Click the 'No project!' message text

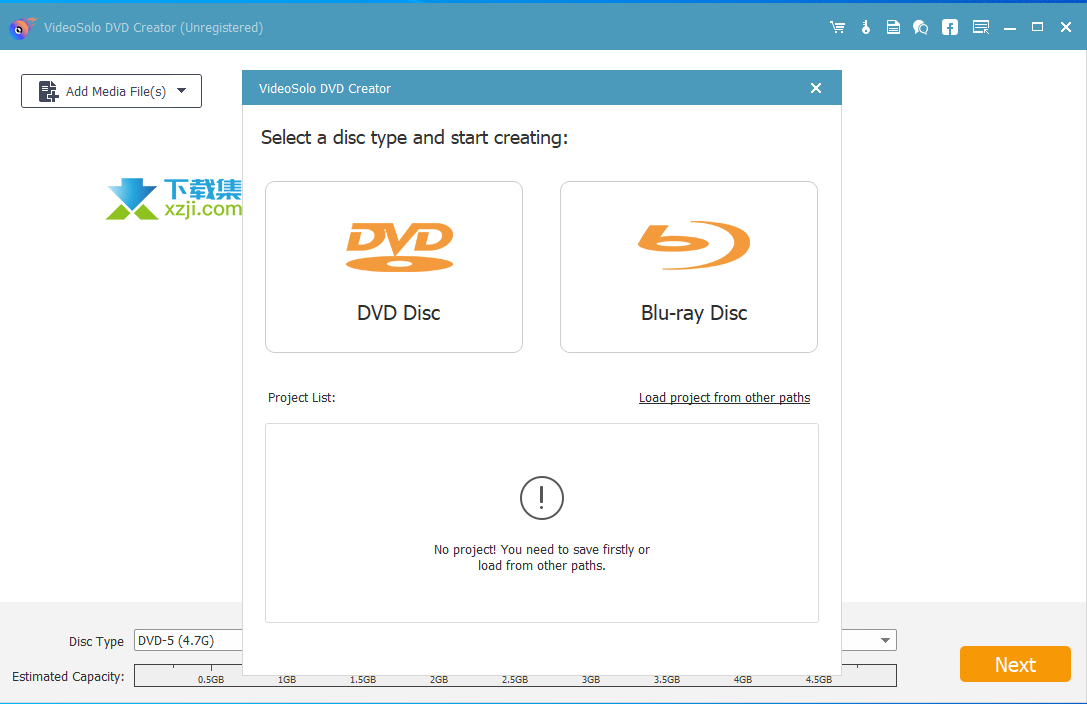[541, 558]
